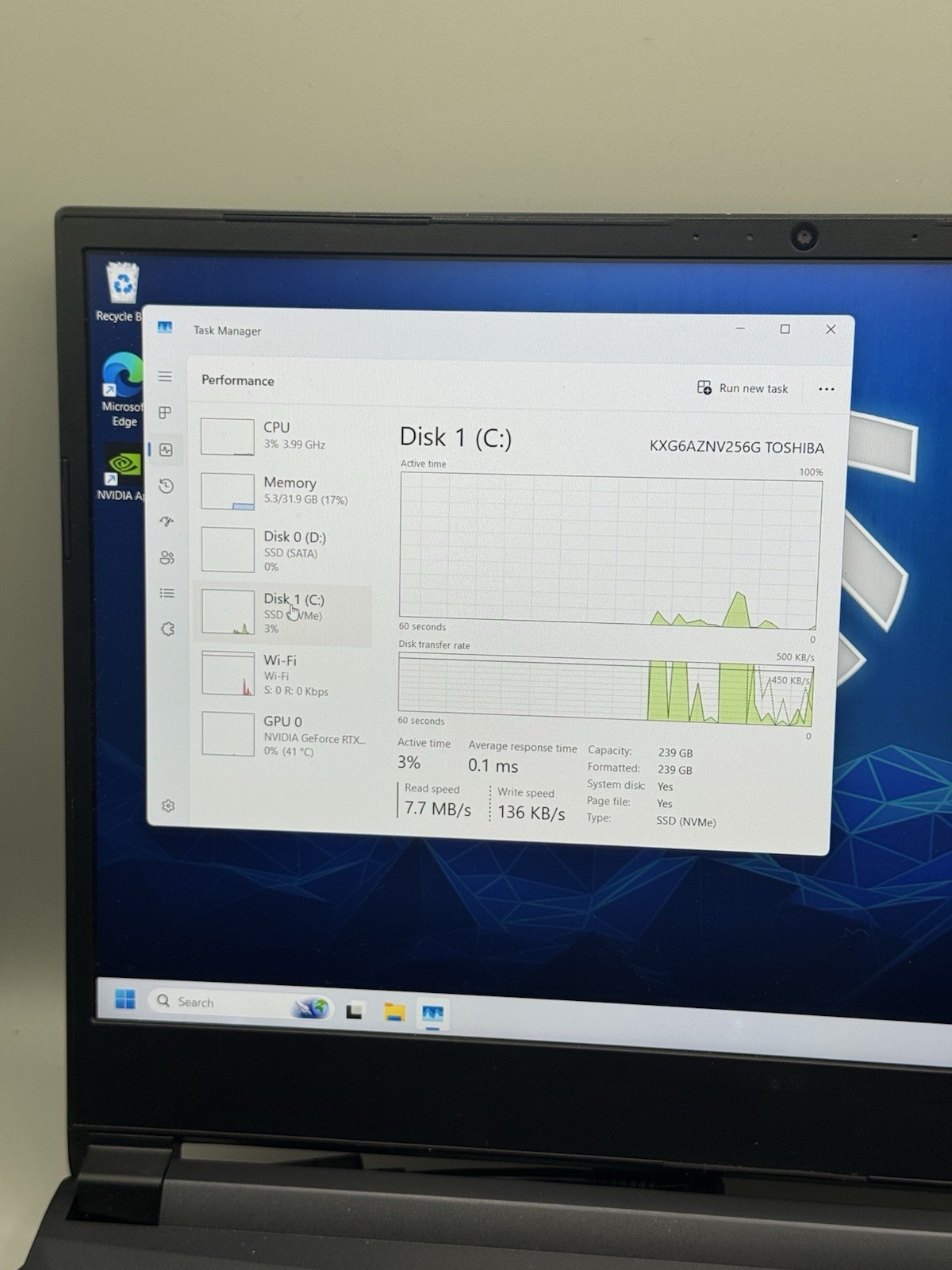Click the Capacity 239 GB value

coord(675,752)
